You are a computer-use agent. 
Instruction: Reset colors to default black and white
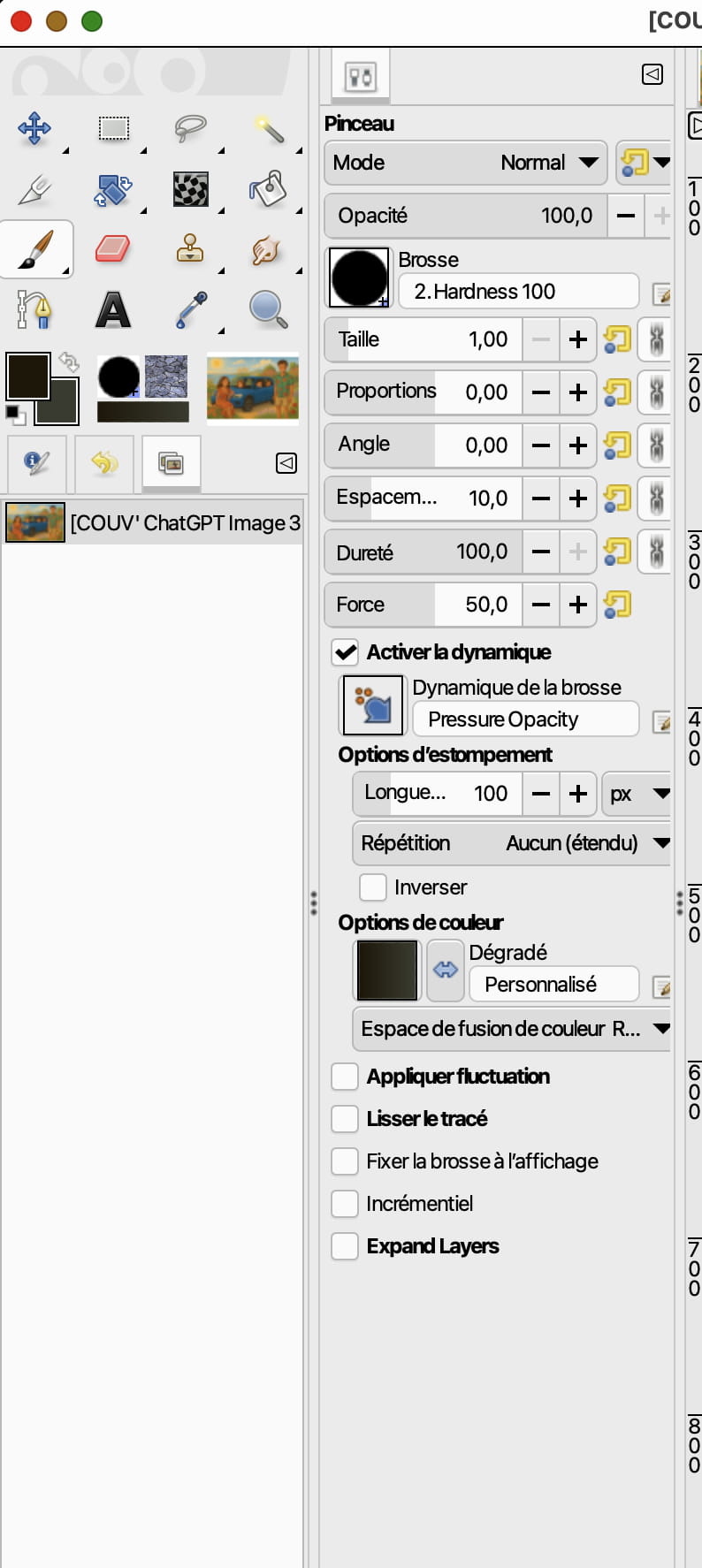[14, 414]
